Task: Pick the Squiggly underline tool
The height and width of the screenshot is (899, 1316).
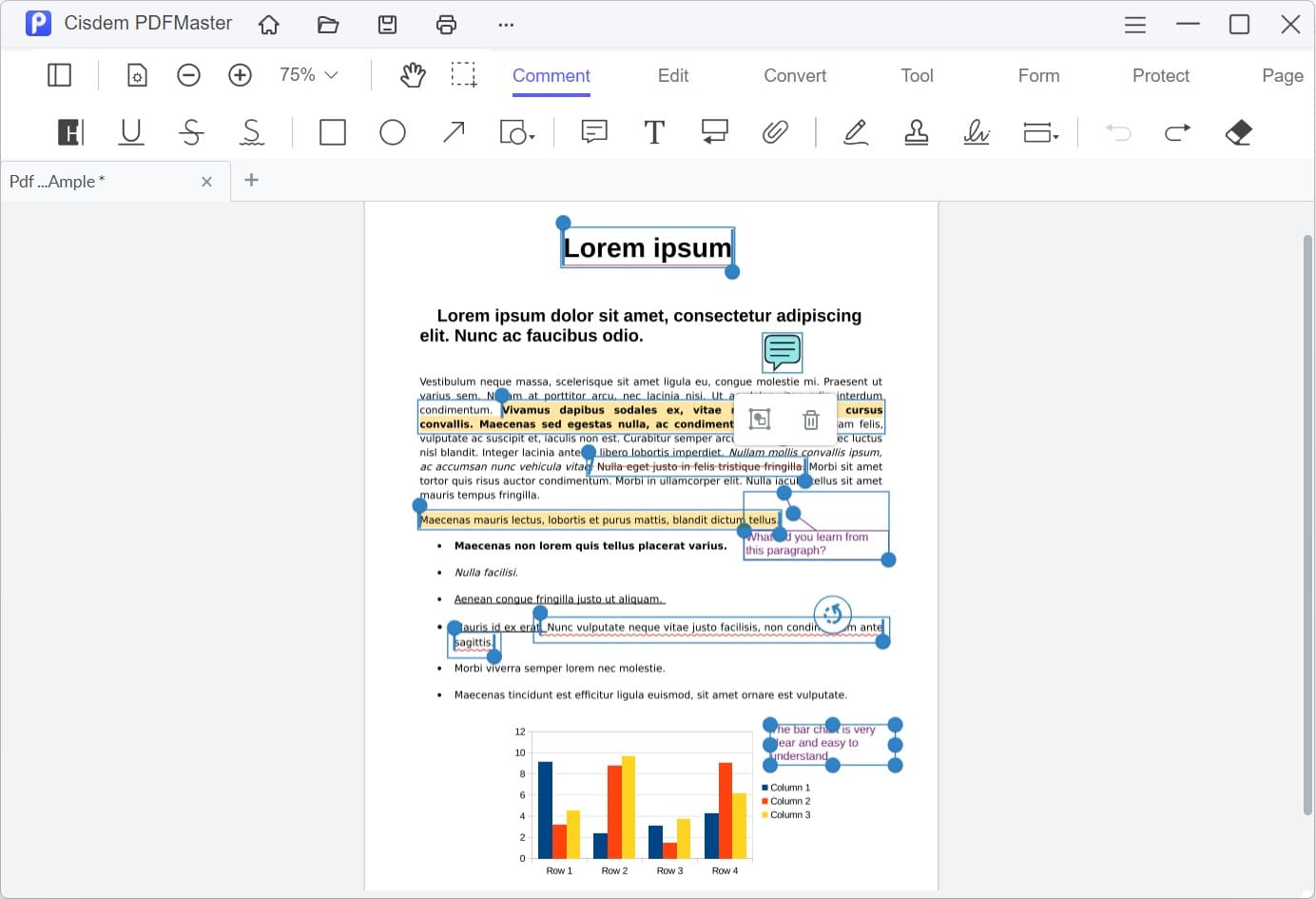Action: 252,132
